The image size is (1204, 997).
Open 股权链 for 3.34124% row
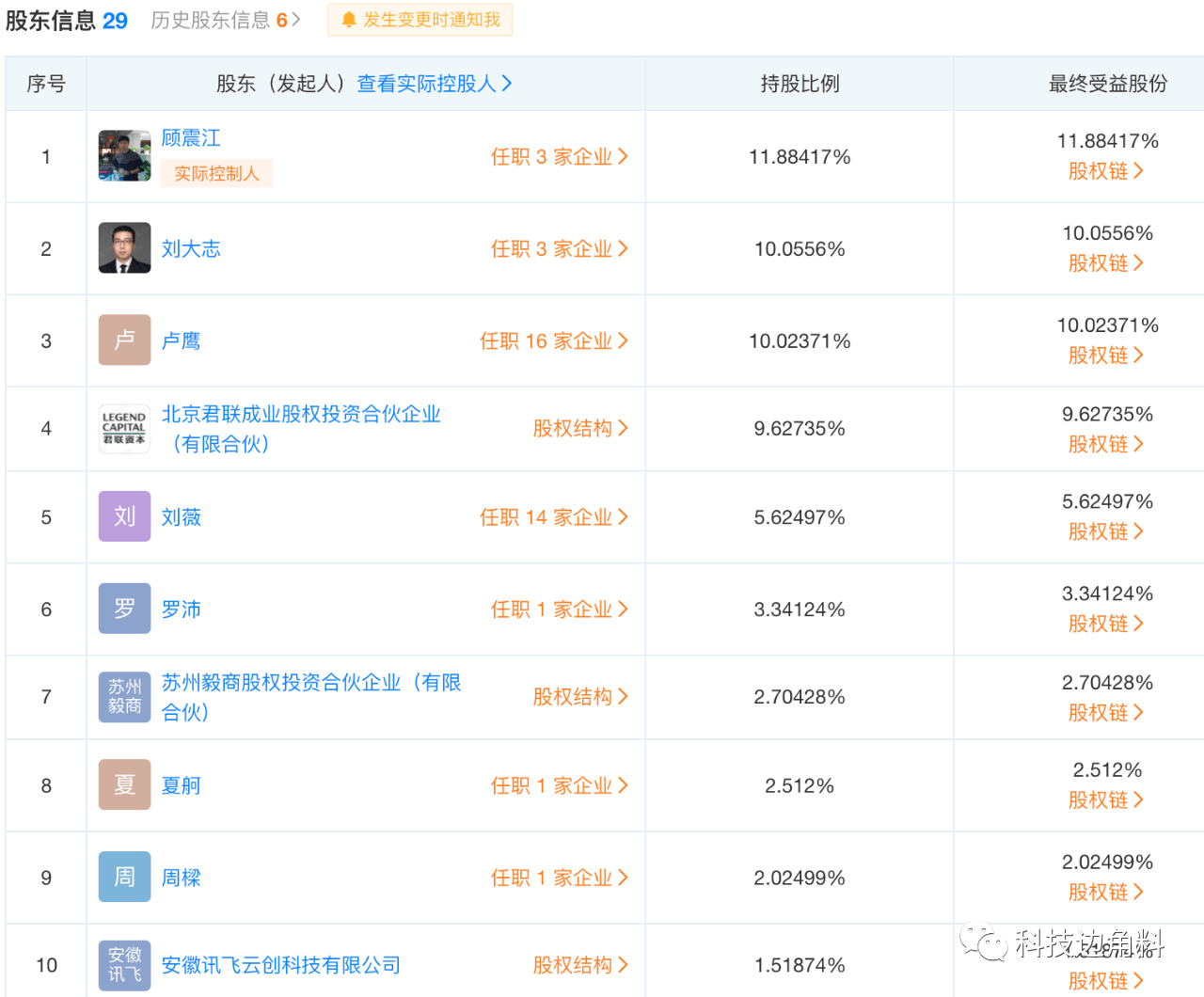tap(1106, 624)
